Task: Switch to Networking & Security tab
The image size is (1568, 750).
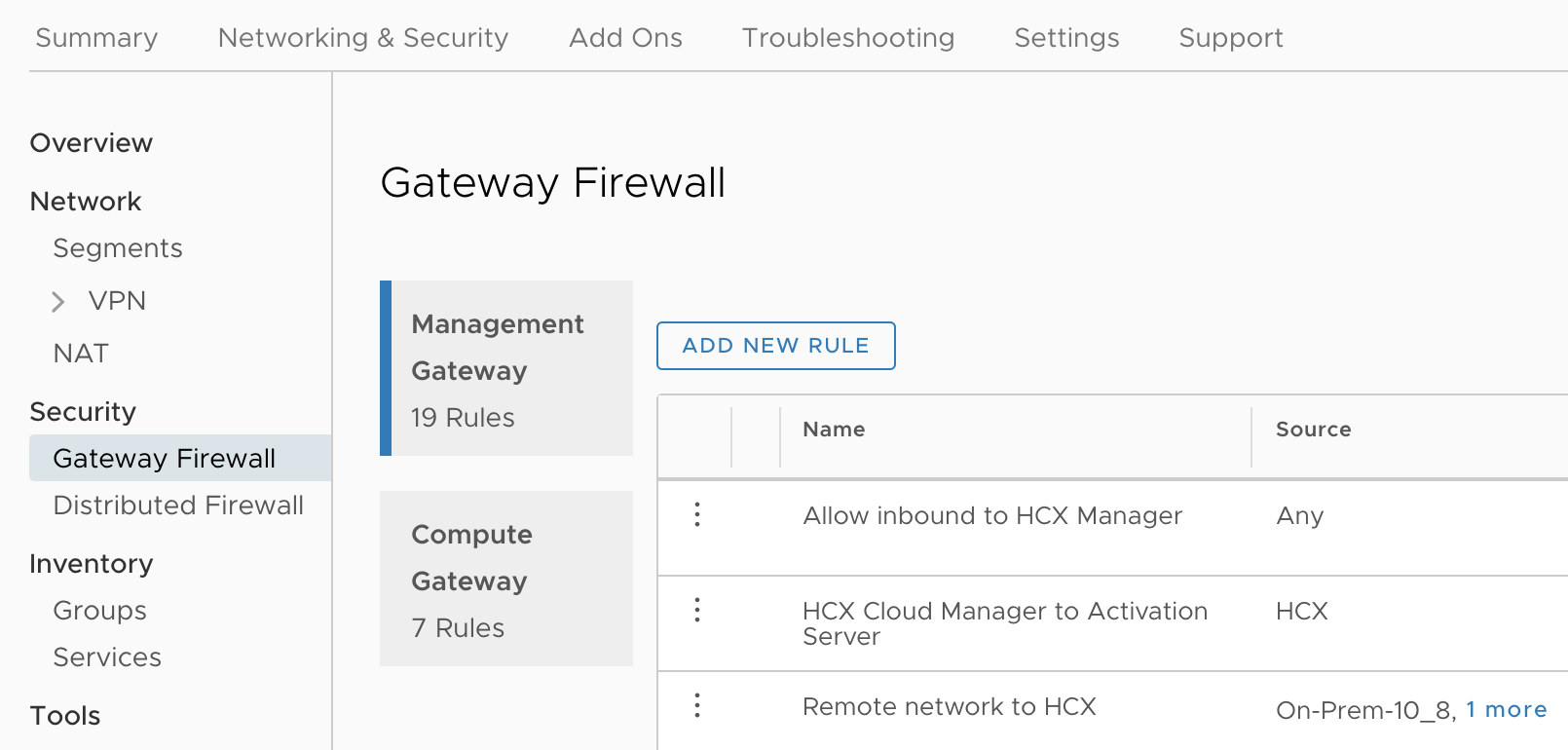Action: point(363,38)
